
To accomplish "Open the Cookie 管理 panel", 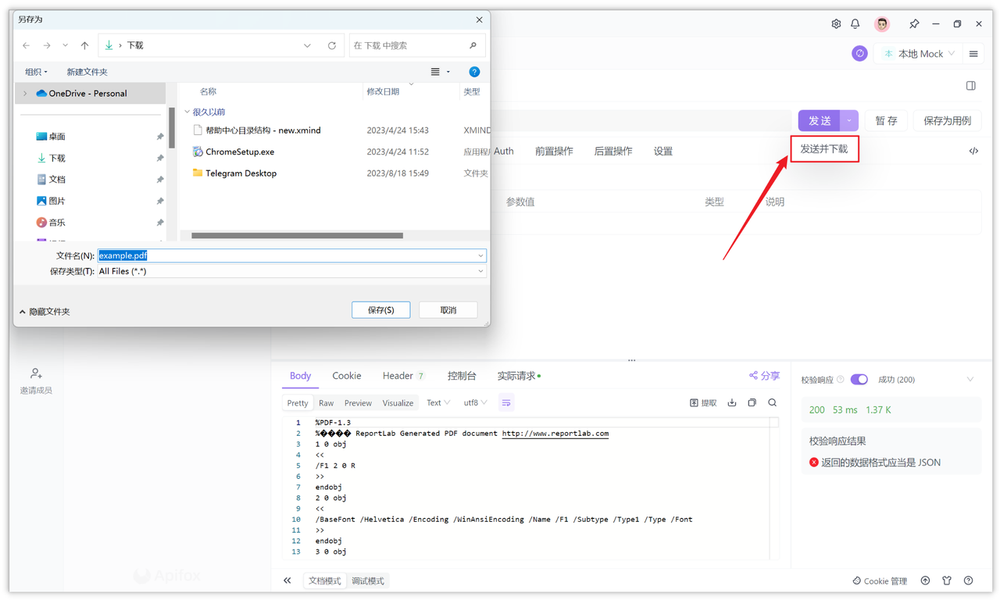I will [x=879, y=580].
